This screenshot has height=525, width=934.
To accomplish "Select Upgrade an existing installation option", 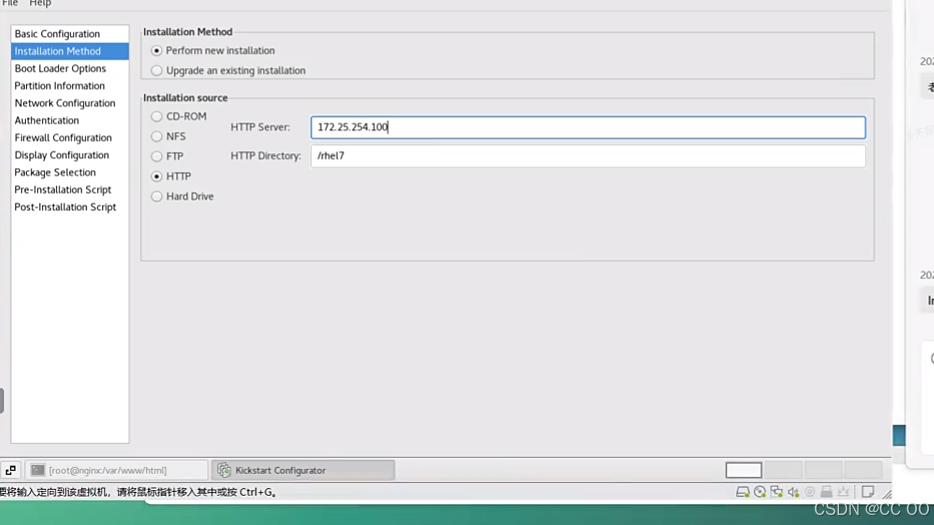I will (x=229, y=70).
